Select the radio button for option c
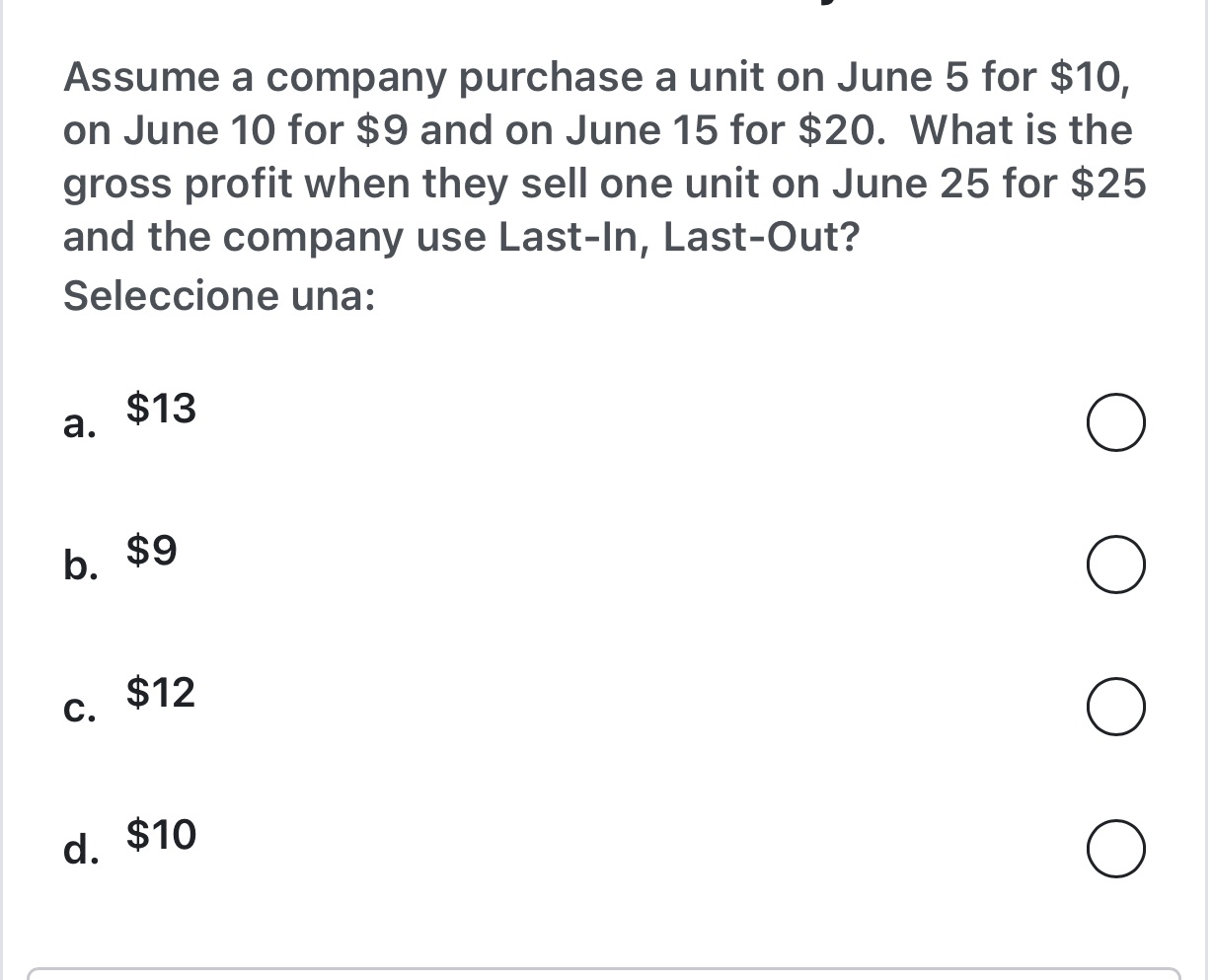This screenshot has height=980, width=1214. pyautogui.click(x=1115, y=706)
